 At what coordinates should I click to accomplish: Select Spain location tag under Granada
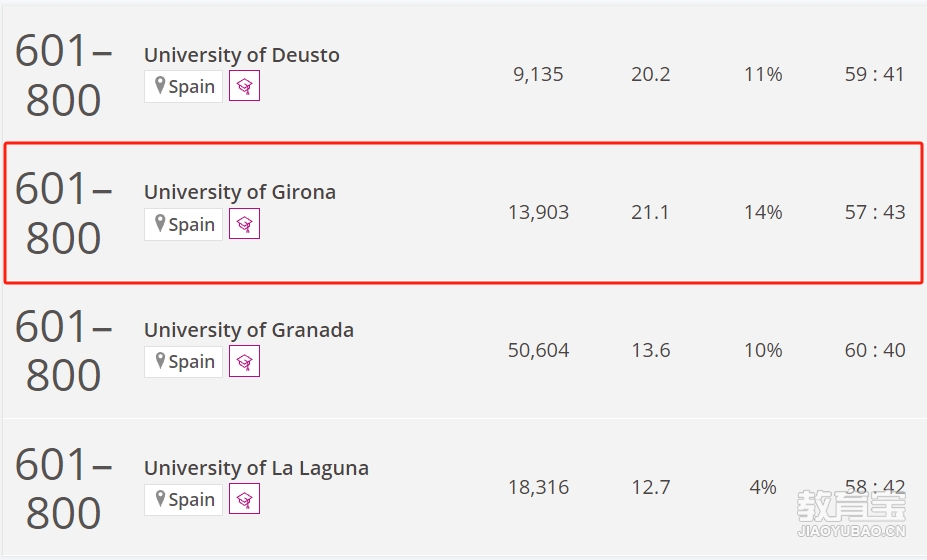tap(183, 361)
